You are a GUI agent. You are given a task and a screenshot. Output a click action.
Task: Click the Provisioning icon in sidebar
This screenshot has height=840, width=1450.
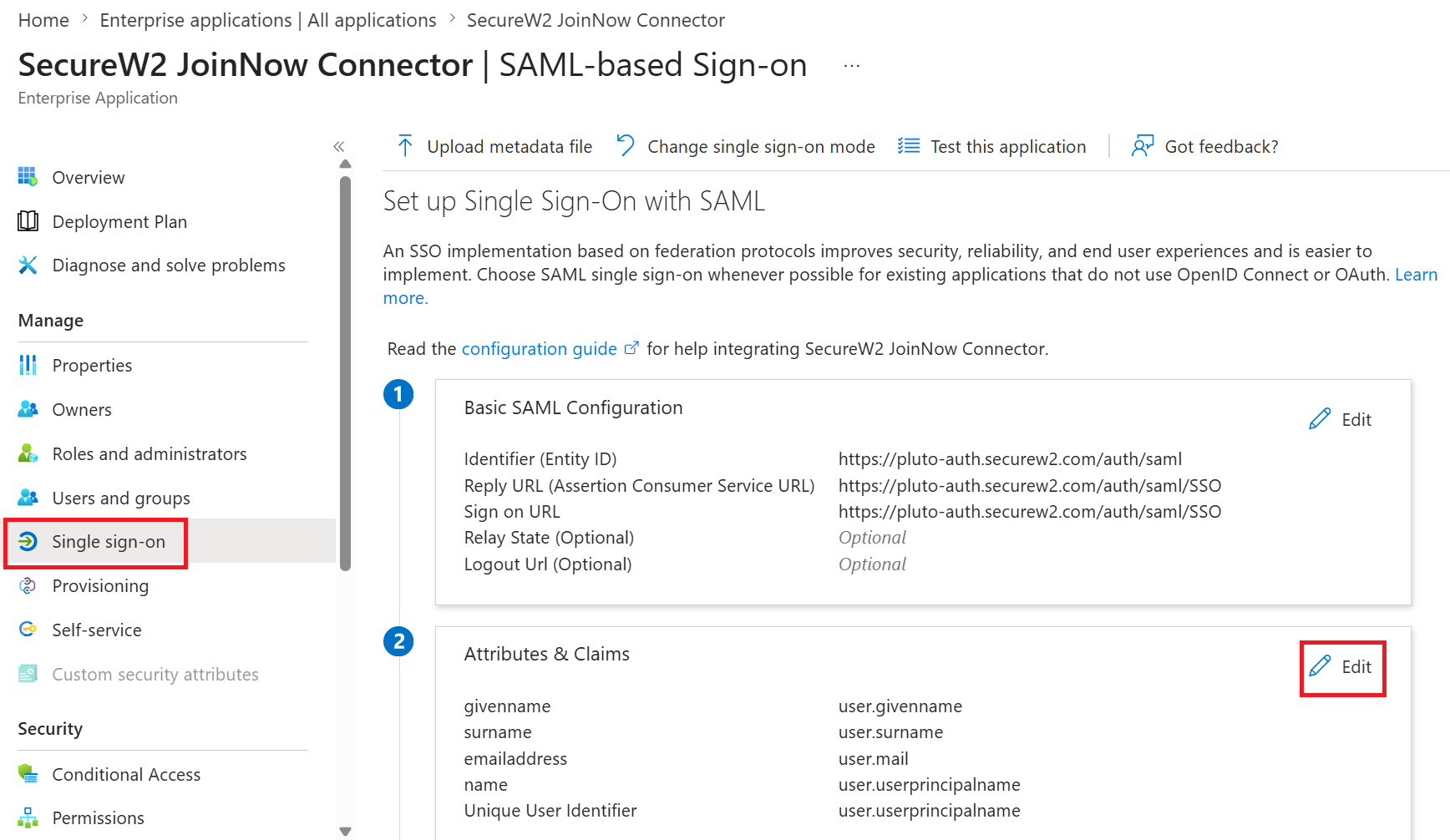(28, 586)
